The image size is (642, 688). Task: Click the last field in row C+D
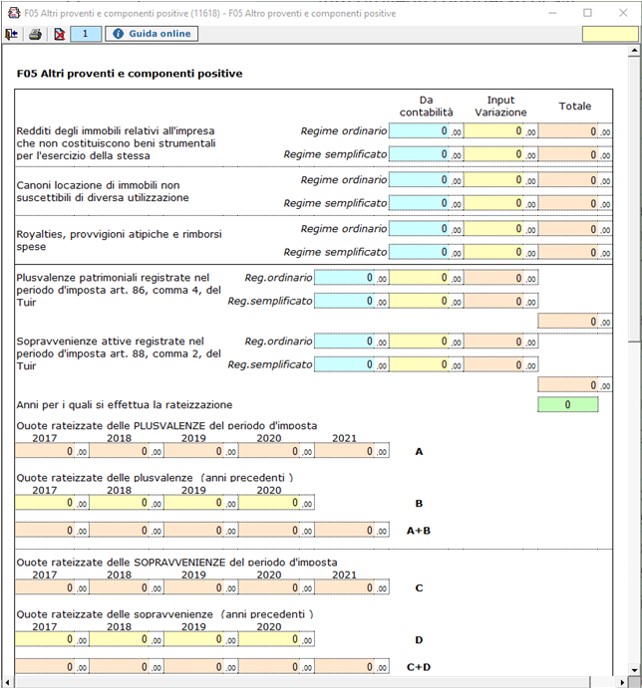pos(352,667)
